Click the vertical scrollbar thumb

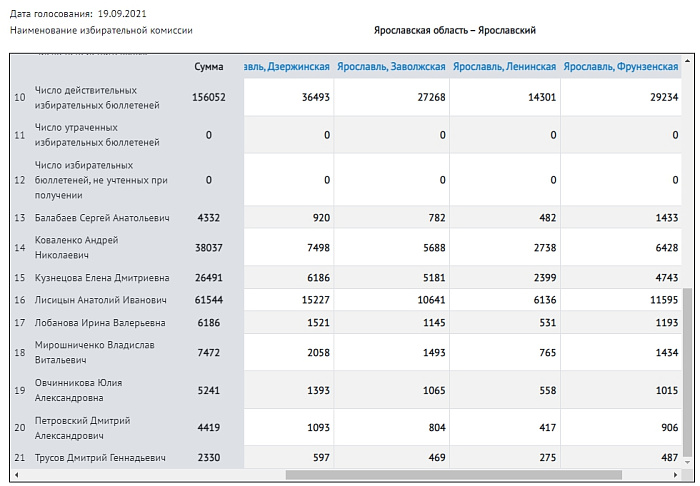point(687,370)
